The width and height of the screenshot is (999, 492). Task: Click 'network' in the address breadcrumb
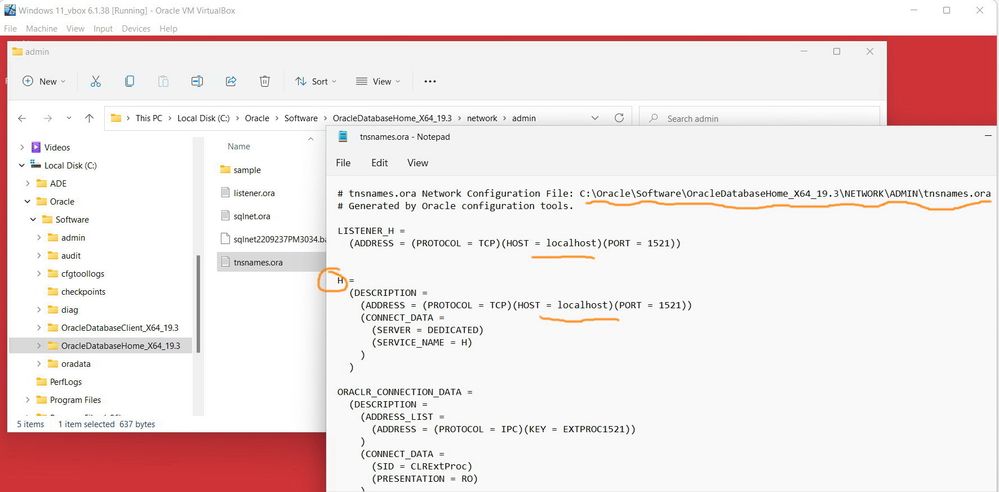click(482, 118)
